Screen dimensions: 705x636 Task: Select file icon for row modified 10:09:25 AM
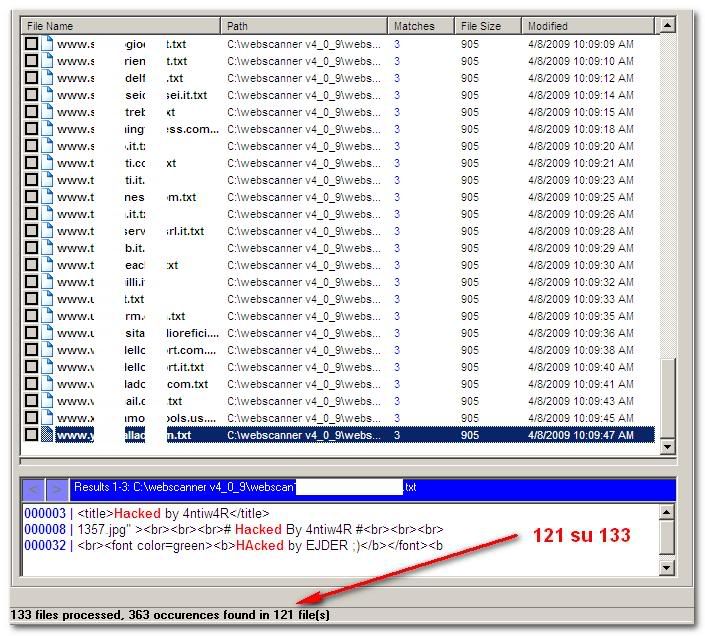click(47, 197)
